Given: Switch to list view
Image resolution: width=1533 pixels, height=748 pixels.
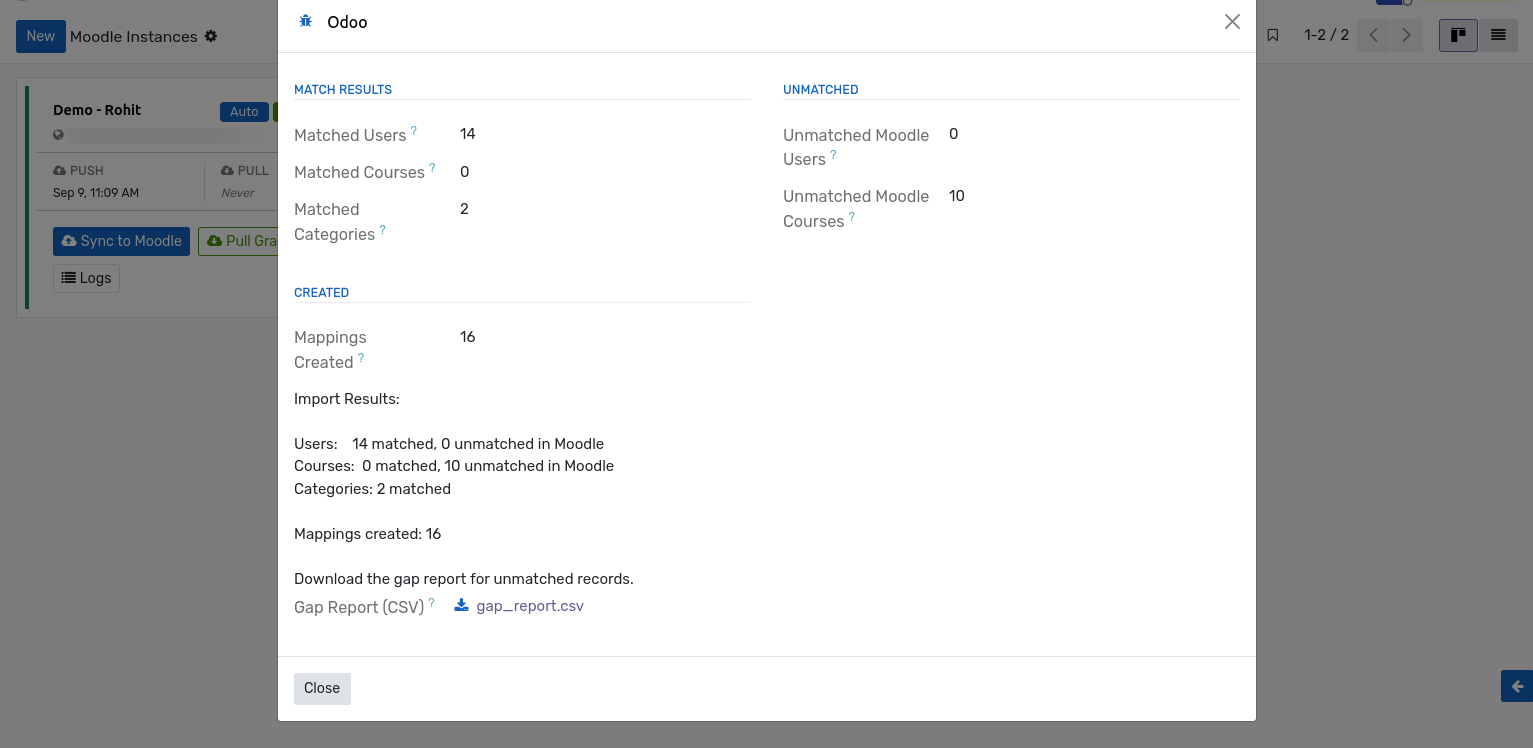Looking at the screenshot, I should [x=1498, y=35].
